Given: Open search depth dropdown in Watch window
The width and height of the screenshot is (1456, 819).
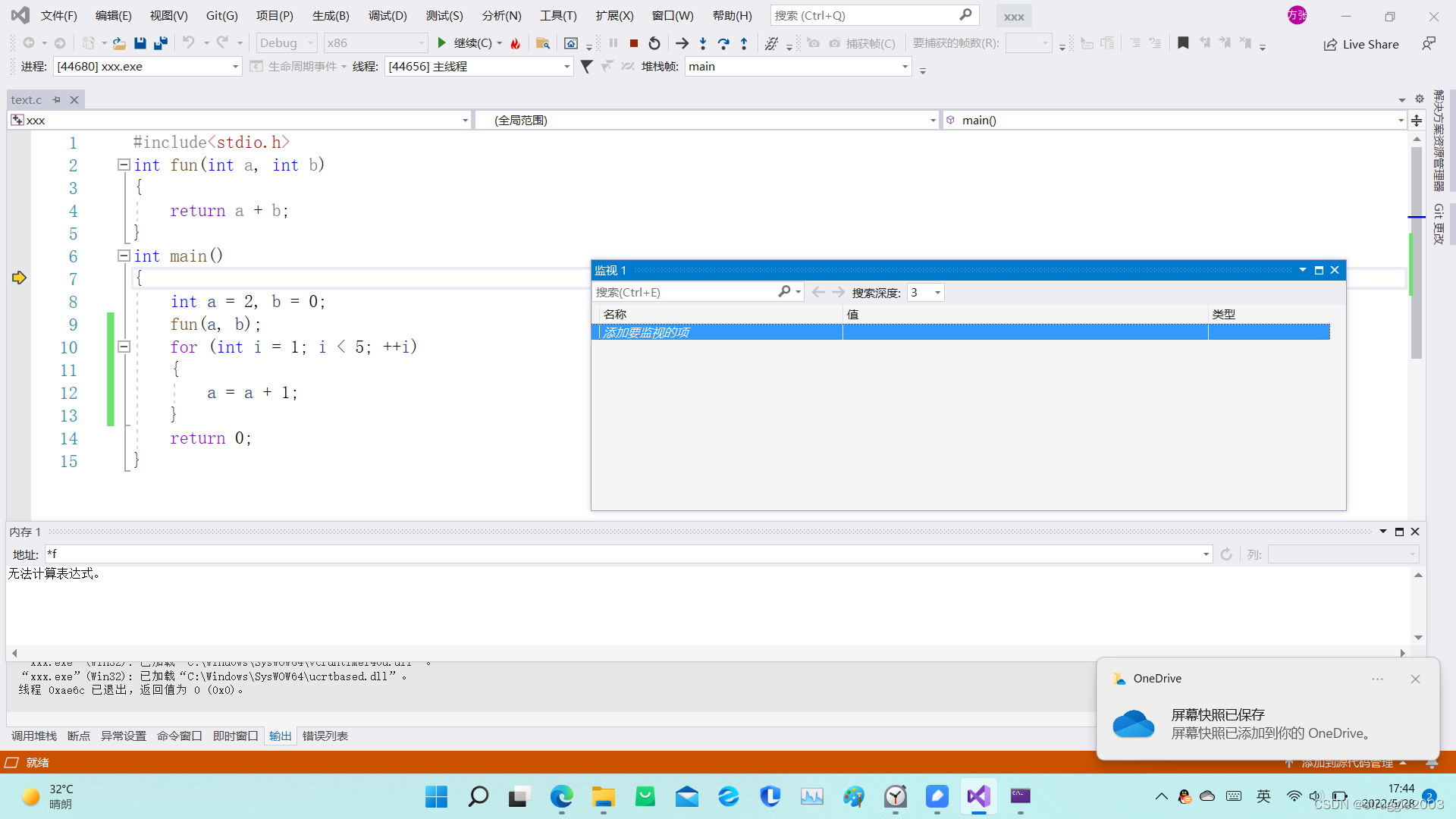Looking at the screenshot, I should [x=937, y=293].
